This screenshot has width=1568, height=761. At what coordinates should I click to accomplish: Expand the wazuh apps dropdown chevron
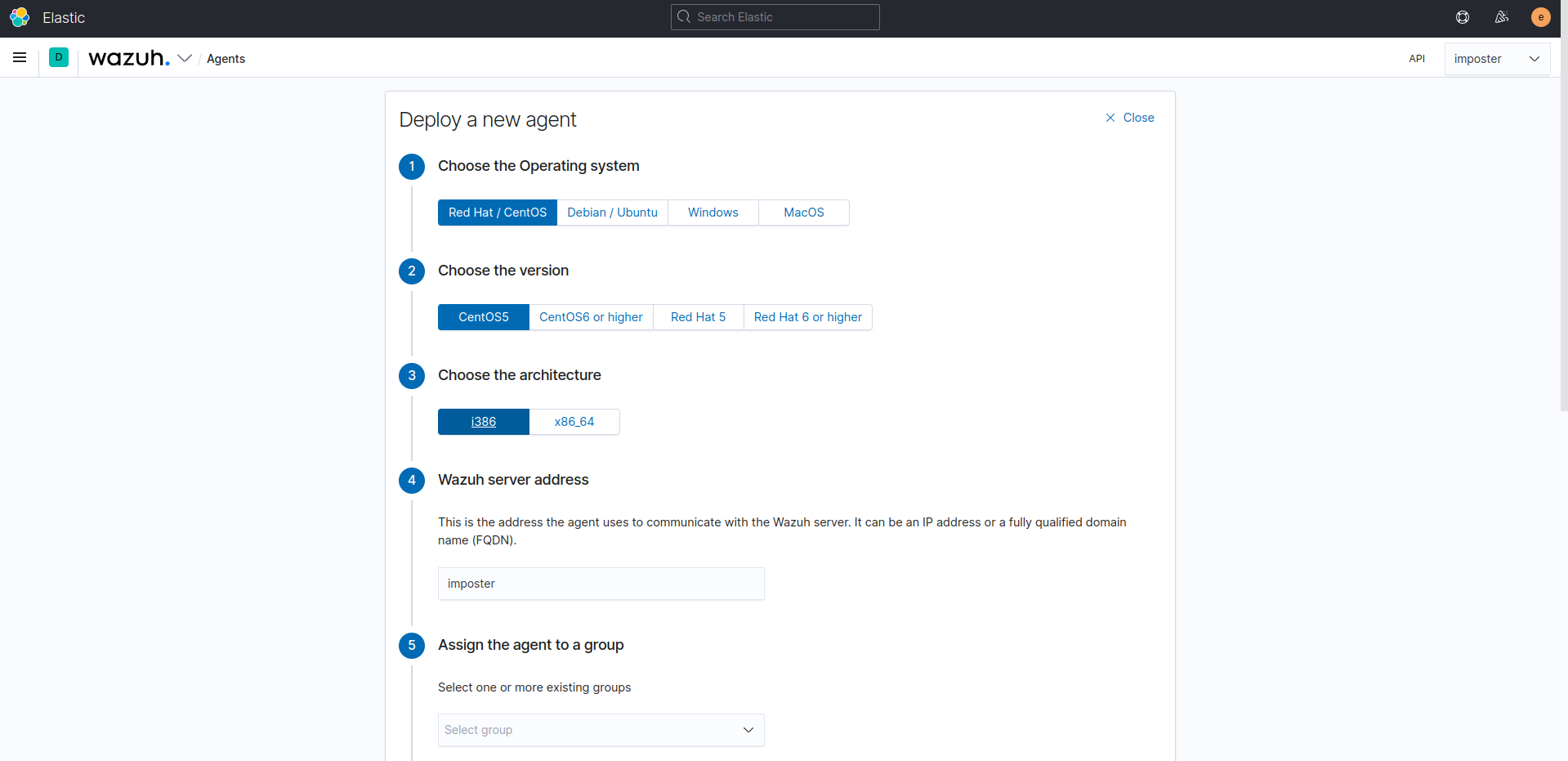185,58
